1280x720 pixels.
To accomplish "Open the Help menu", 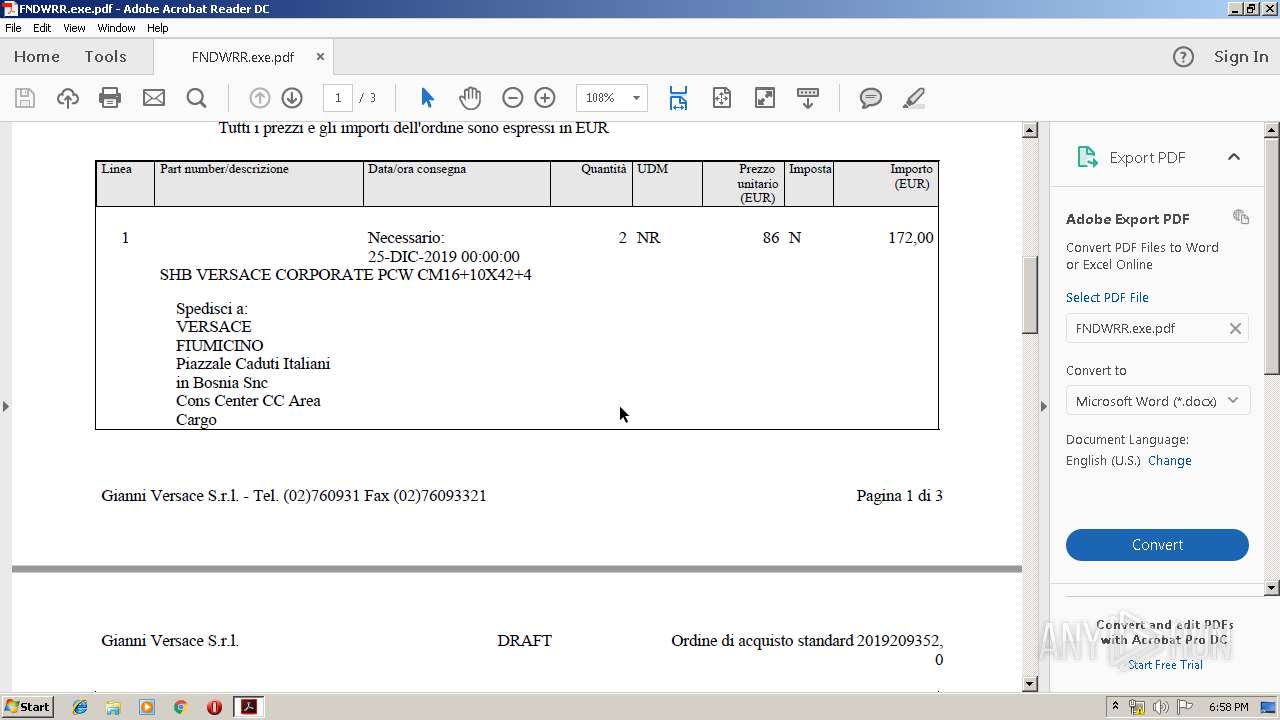I will [158, 28].
